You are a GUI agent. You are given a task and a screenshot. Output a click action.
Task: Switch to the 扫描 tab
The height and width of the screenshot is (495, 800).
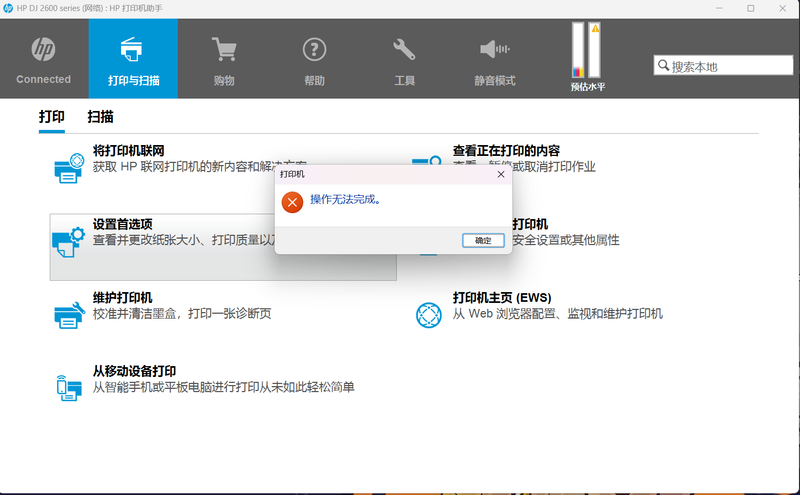pos(100,117)
